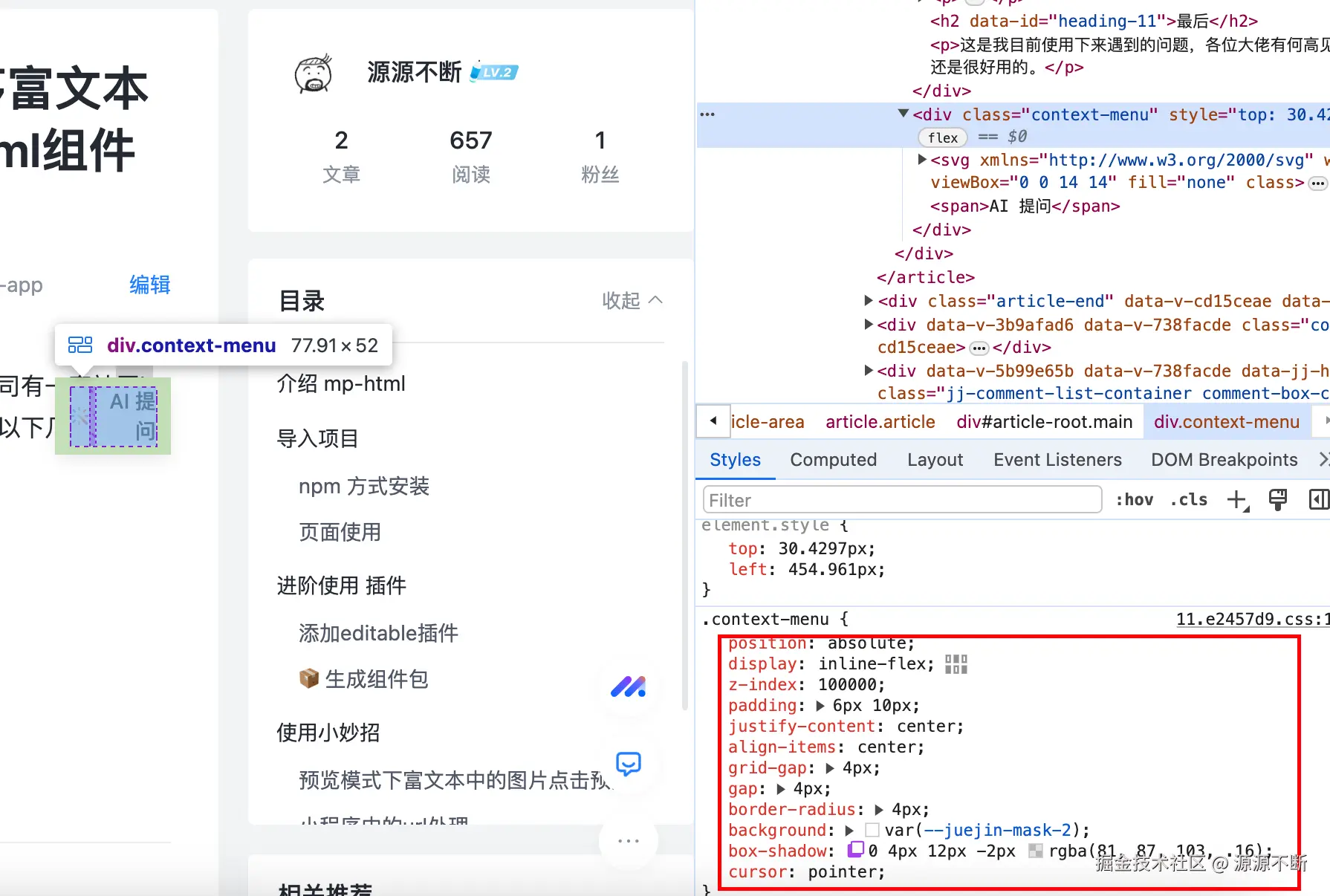Expand the svg element node
1330x896 pixels.
coord(922,159)
